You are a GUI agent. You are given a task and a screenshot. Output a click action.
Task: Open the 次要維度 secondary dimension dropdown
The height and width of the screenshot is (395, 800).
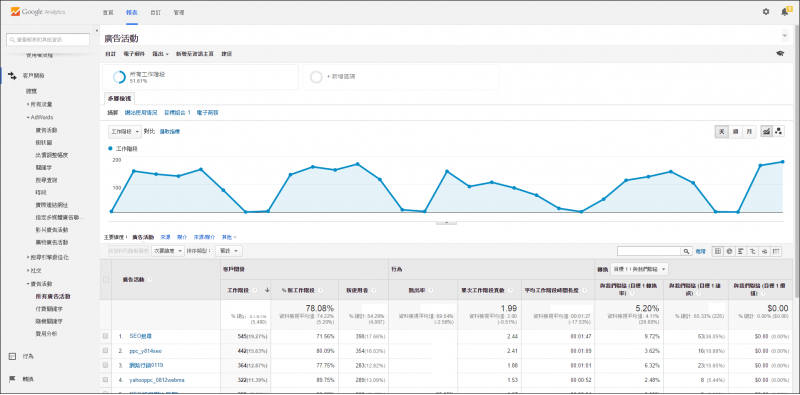(x=168, y=251)
